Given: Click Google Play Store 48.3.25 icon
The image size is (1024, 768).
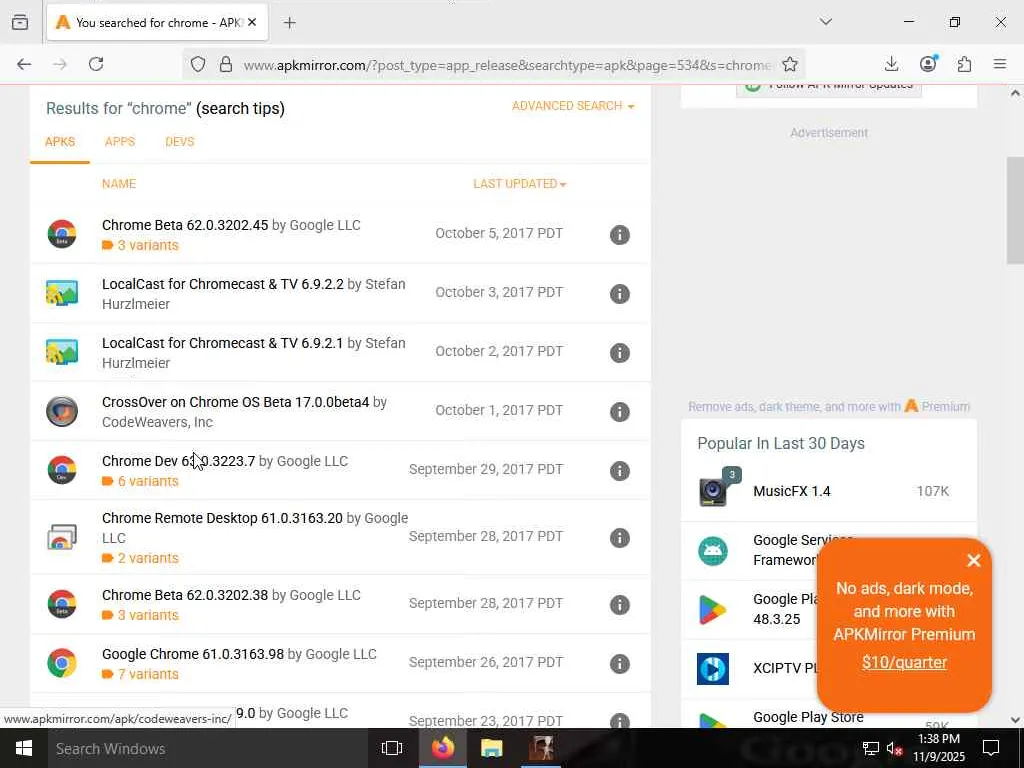Looking at the screenshot, I should [713, 609].
